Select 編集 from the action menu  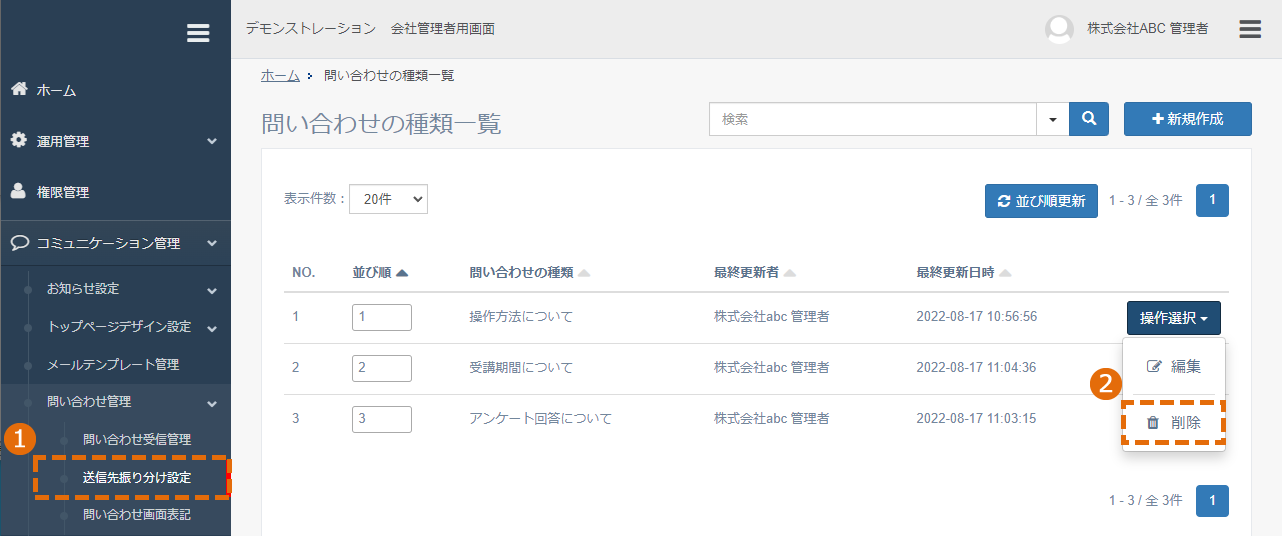coord(1174,366)
